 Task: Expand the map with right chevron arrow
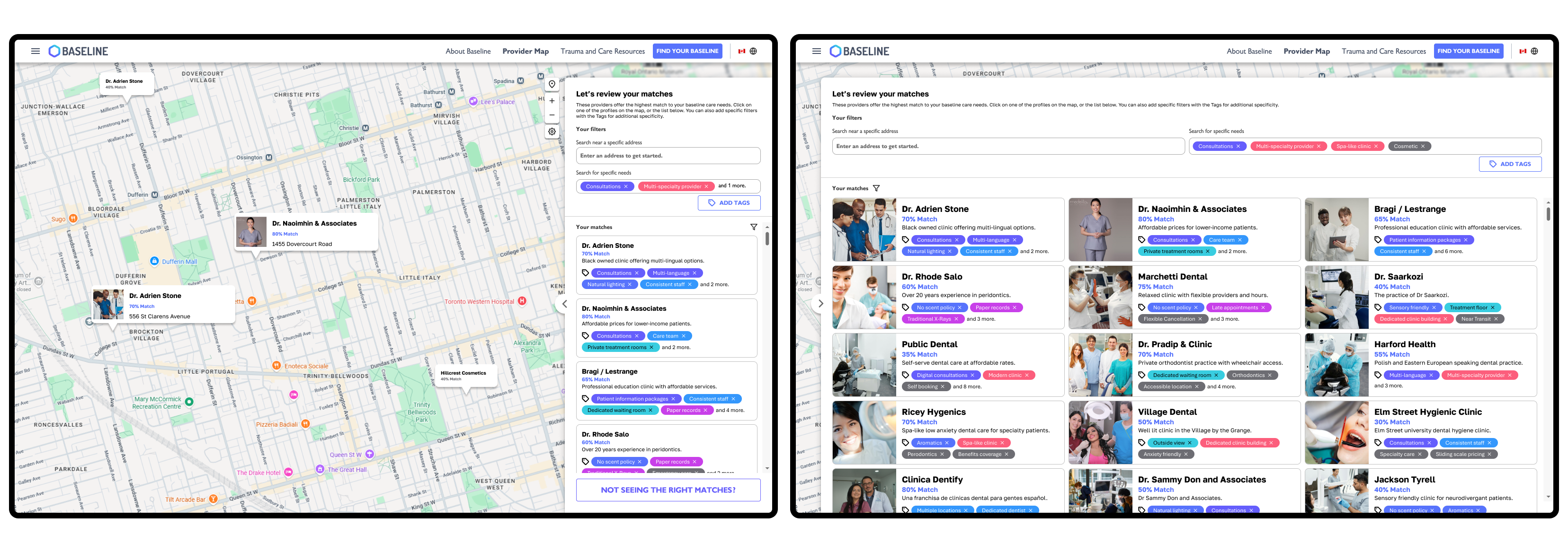(820, 303)
